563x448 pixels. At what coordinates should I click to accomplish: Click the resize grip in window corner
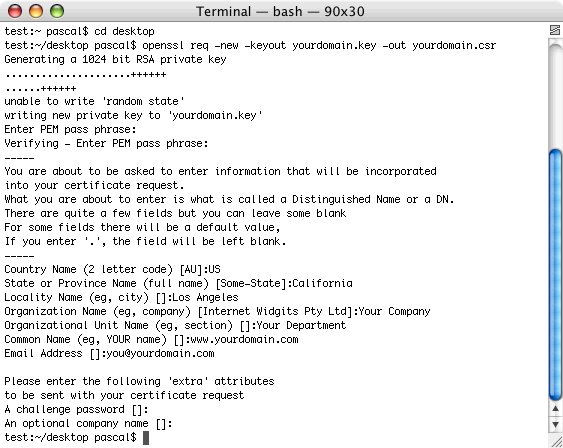(555, 441)
